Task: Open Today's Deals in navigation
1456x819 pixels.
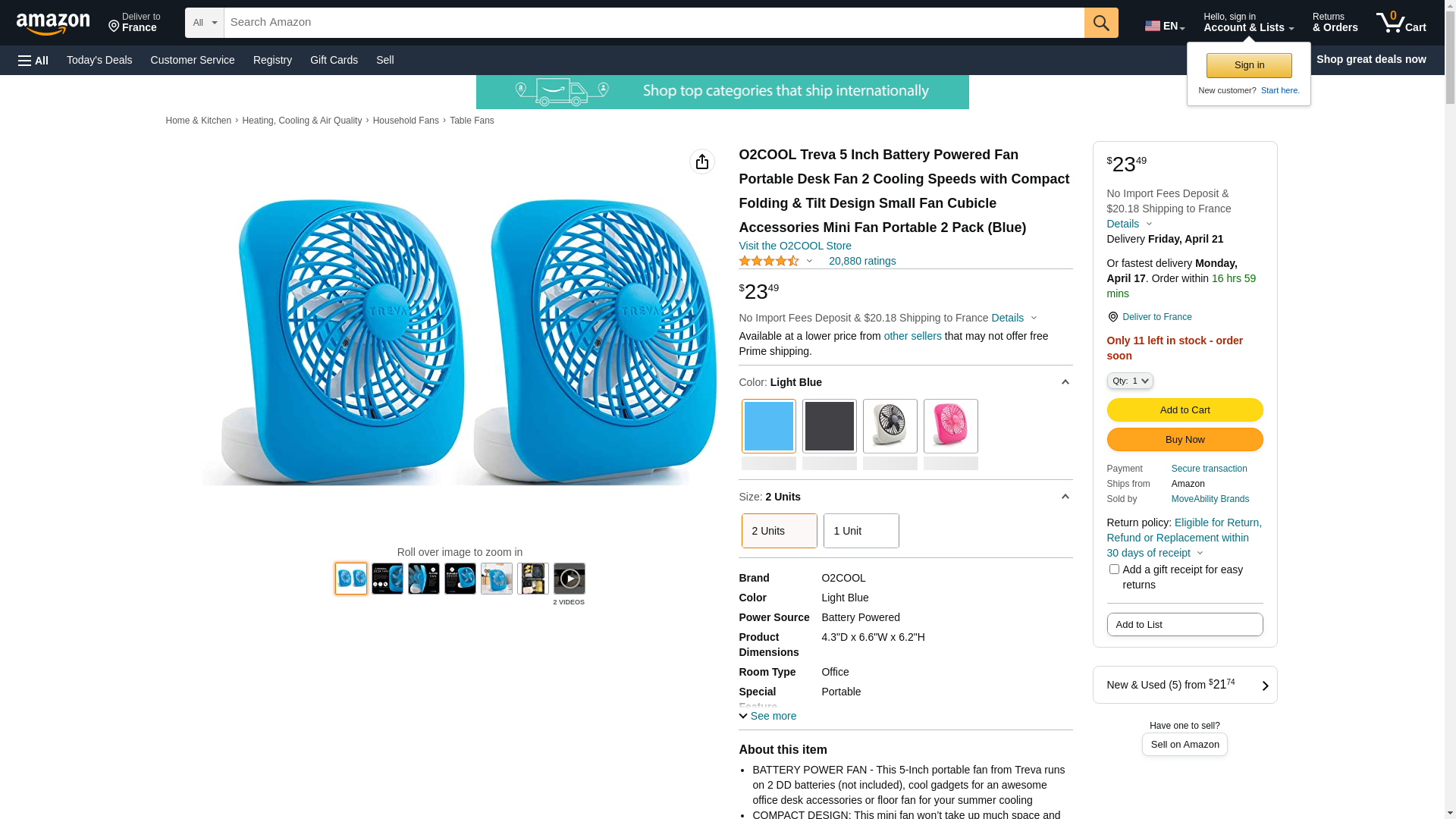Action: tap(99, 60)
